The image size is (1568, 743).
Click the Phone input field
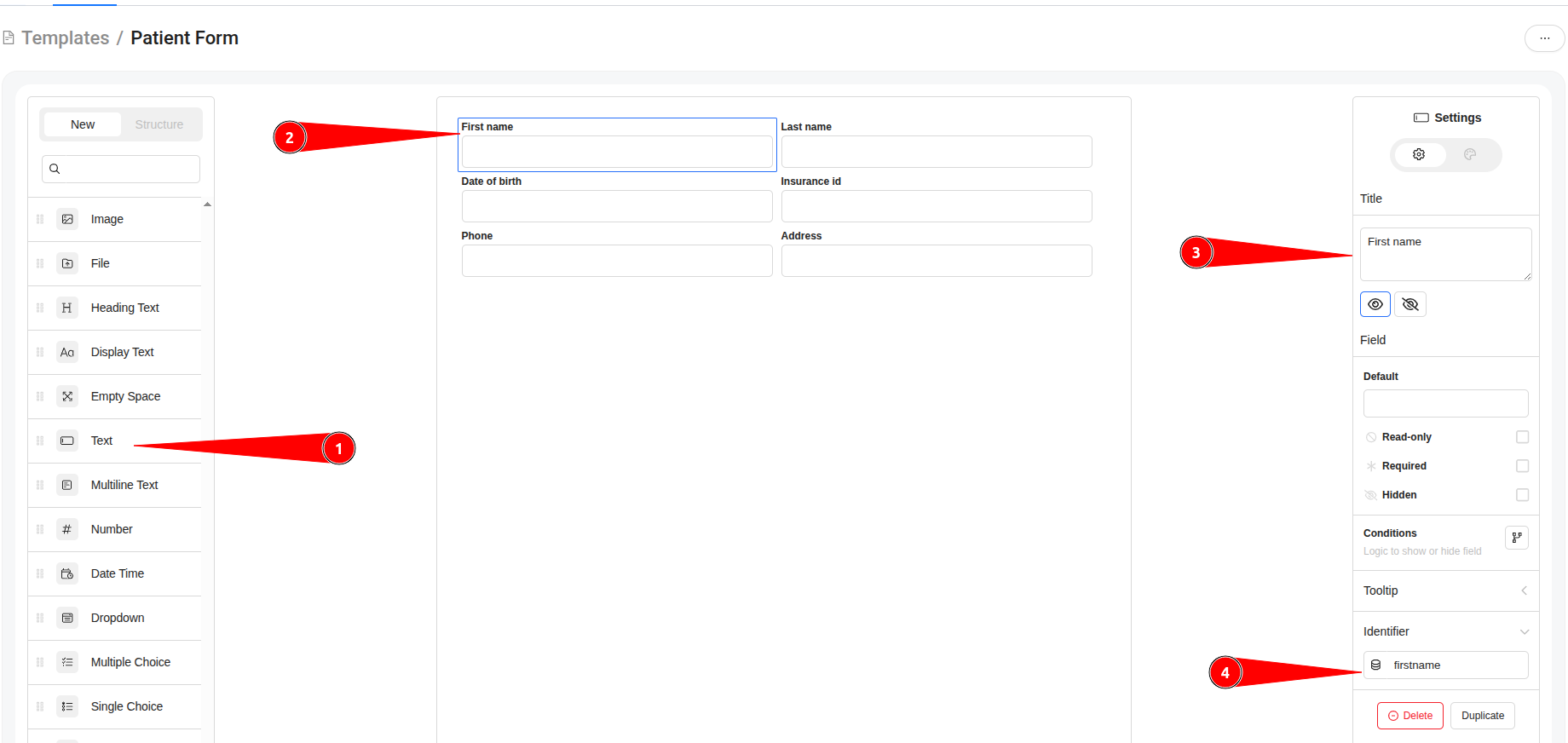point(617,261)
